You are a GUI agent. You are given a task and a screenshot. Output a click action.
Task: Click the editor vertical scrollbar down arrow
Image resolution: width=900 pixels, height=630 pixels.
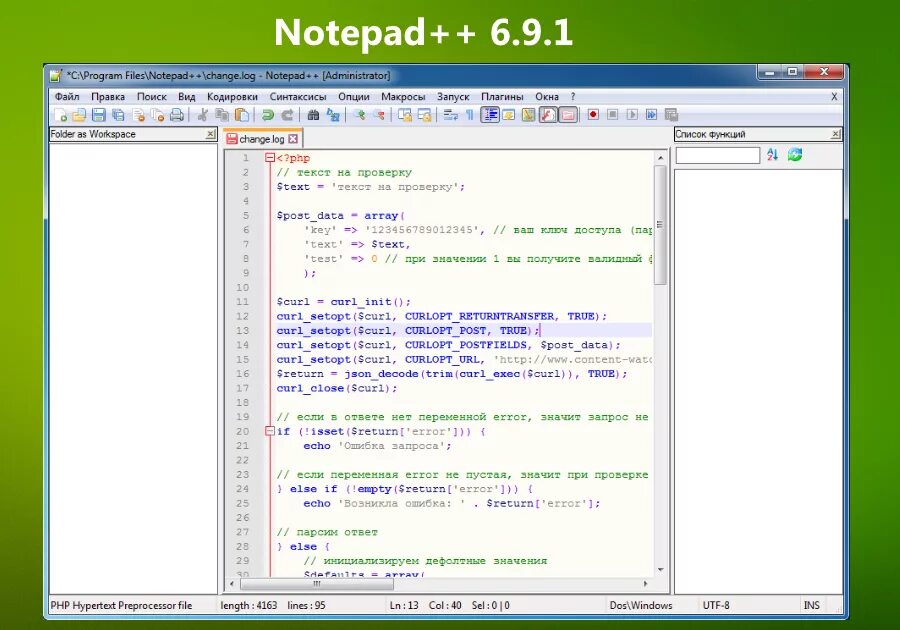pyautogui.click(x=660, y=570)
